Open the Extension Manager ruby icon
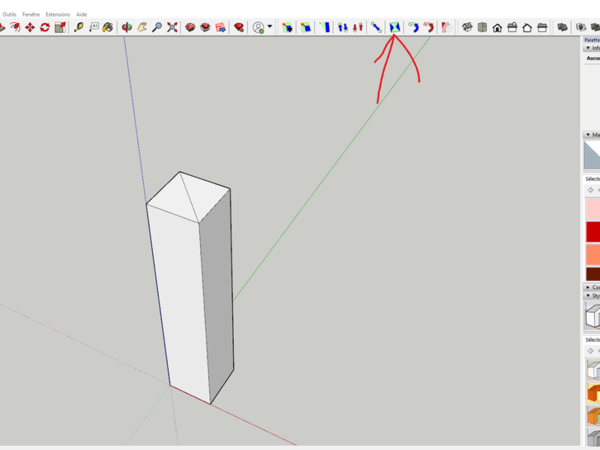 [239, 28]
